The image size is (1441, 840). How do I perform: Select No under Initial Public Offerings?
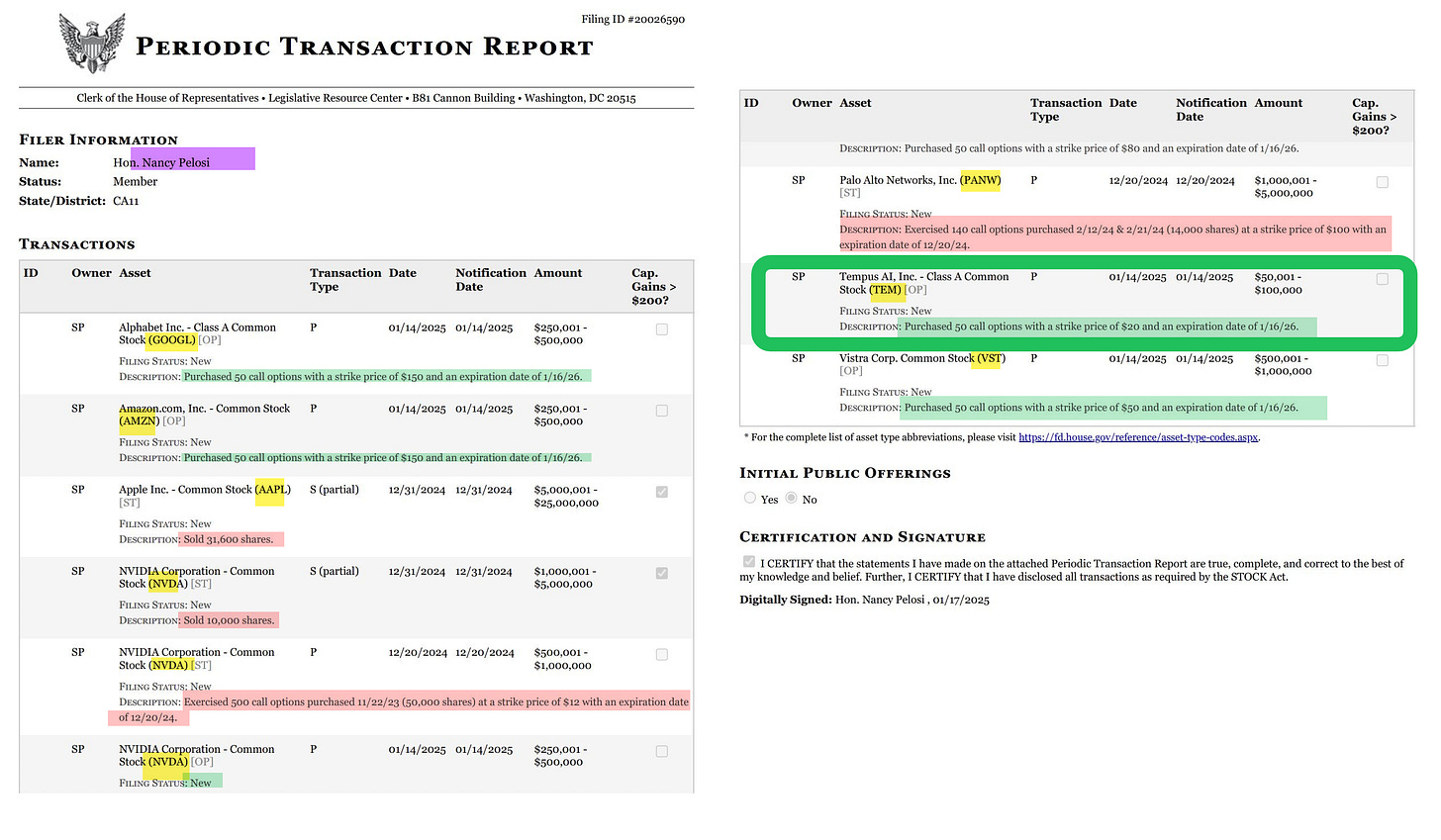[x=791, y=499]
